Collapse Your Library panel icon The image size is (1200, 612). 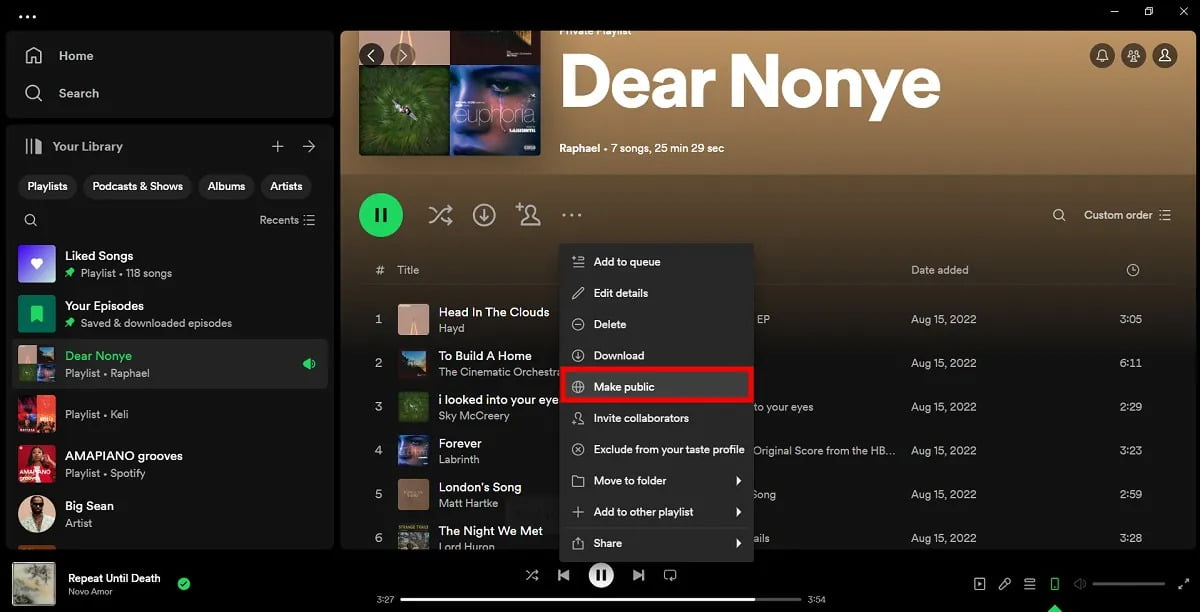(x=34, y=146)
